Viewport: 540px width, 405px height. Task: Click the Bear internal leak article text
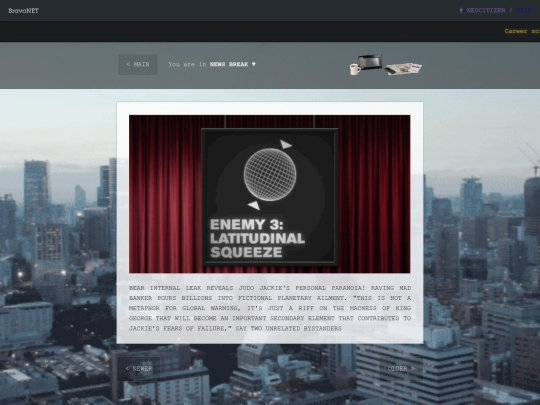tap(270, 308)
